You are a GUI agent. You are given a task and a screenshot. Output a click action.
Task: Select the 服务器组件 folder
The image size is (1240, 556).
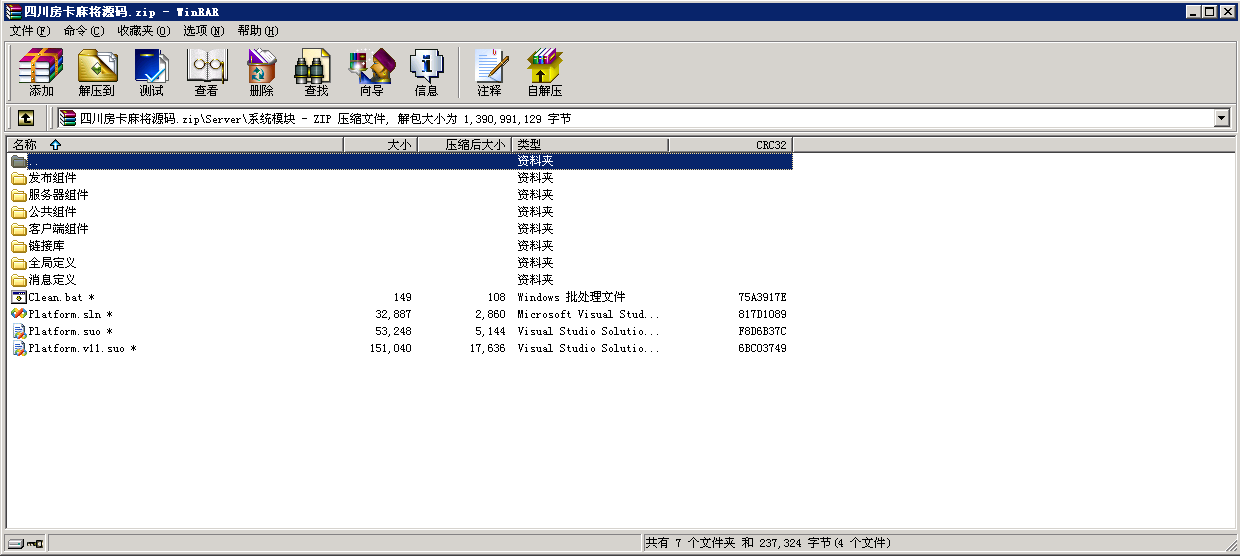tap(58, 195)
